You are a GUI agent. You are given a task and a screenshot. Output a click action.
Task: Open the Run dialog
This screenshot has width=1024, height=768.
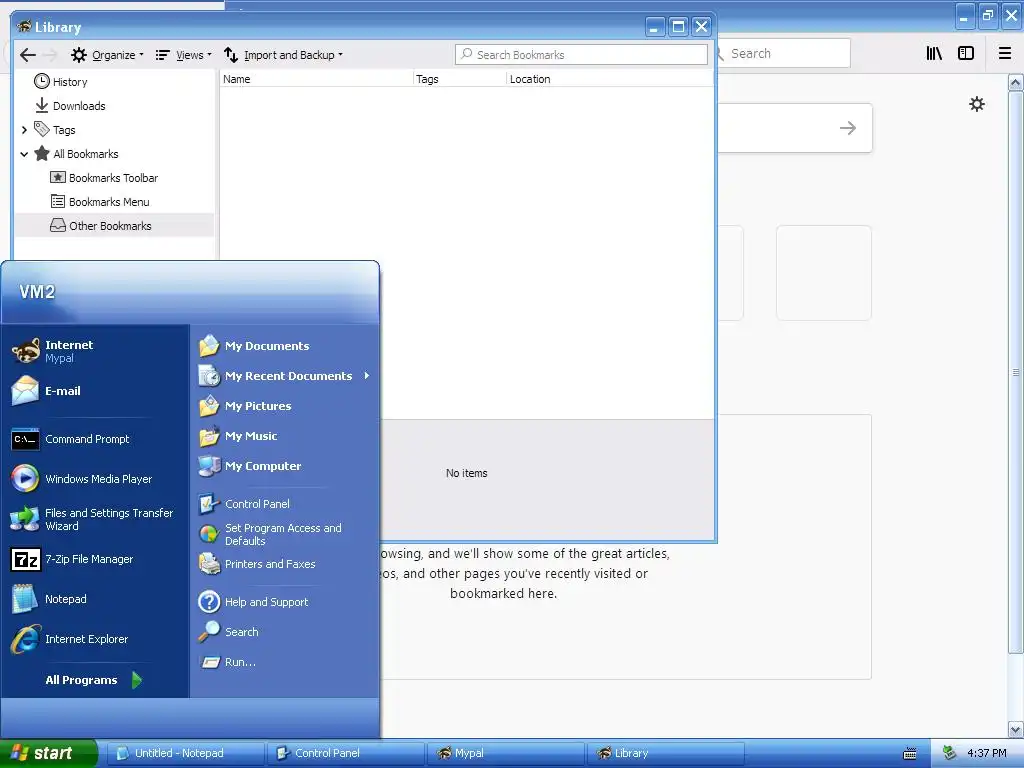[227, 662]
